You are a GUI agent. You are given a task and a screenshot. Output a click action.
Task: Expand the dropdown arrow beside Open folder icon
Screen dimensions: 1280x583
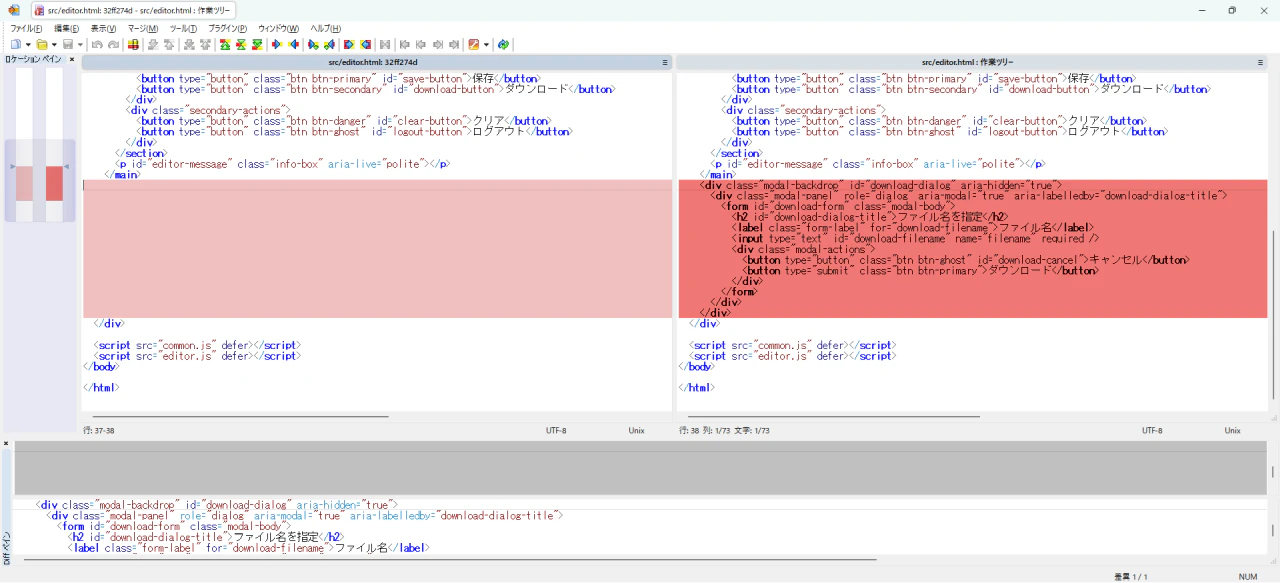click(x=54, y=45)
